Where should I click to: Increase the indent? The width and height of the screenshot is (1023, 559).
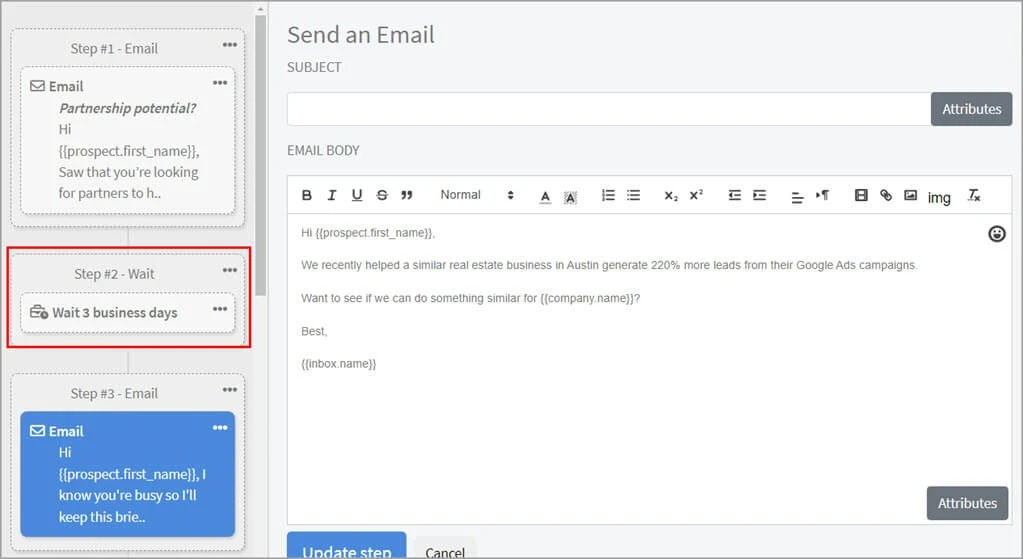pyautogui.click(x=759, y=195)
